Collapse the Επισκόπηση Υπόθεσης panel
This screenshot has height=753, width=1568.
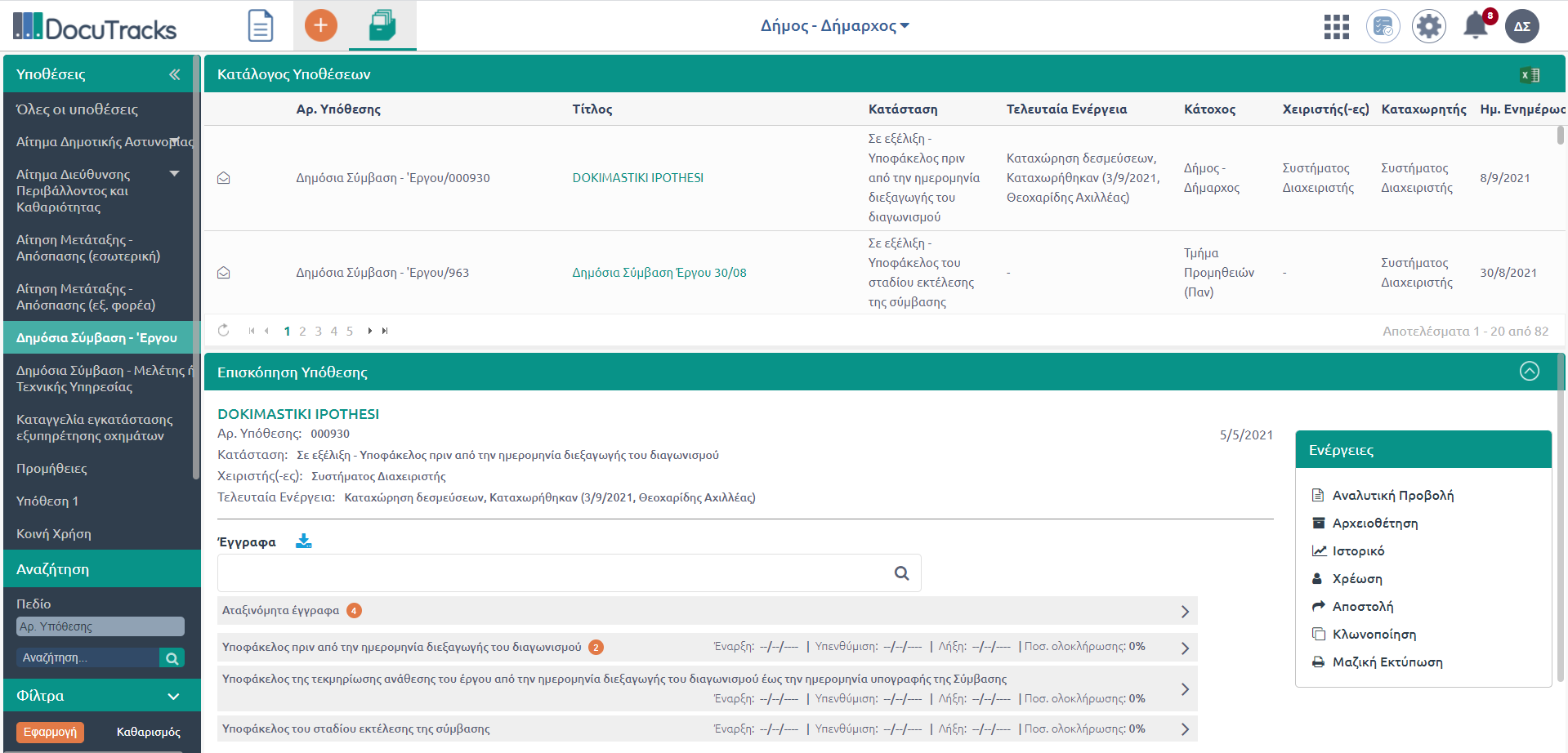click(x=1529, y=372)
